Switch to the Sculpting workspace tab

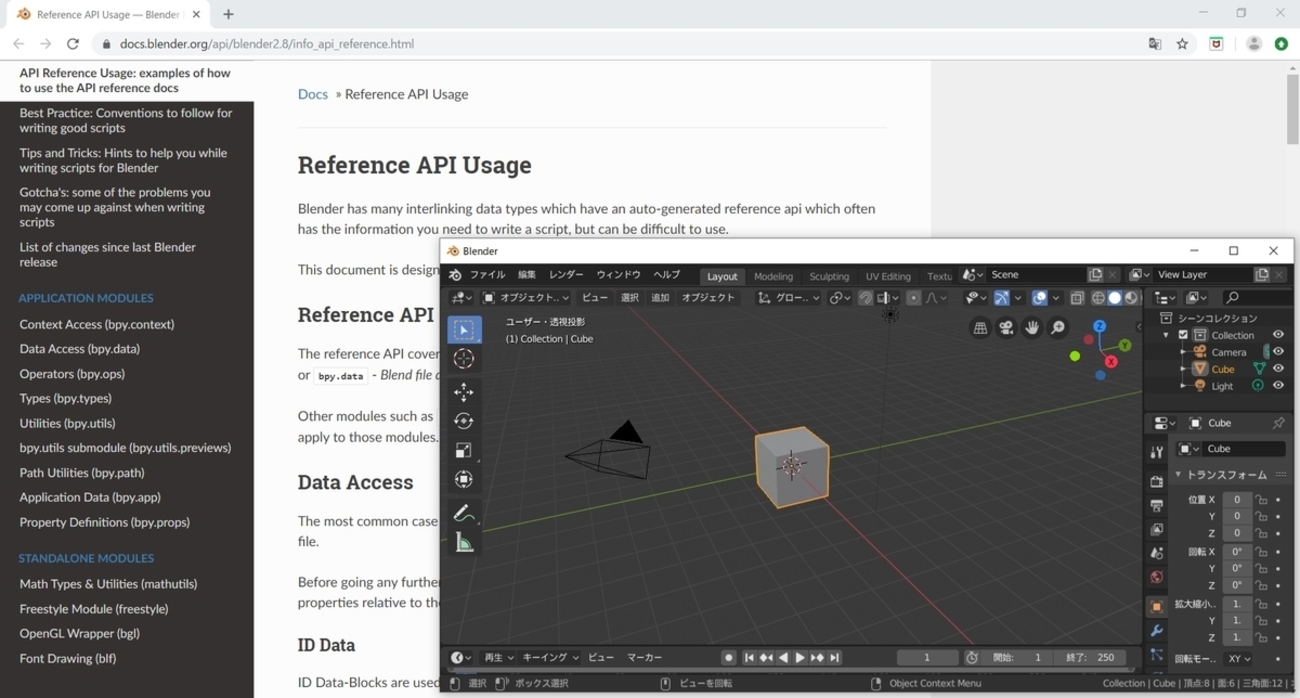(829, 276)
